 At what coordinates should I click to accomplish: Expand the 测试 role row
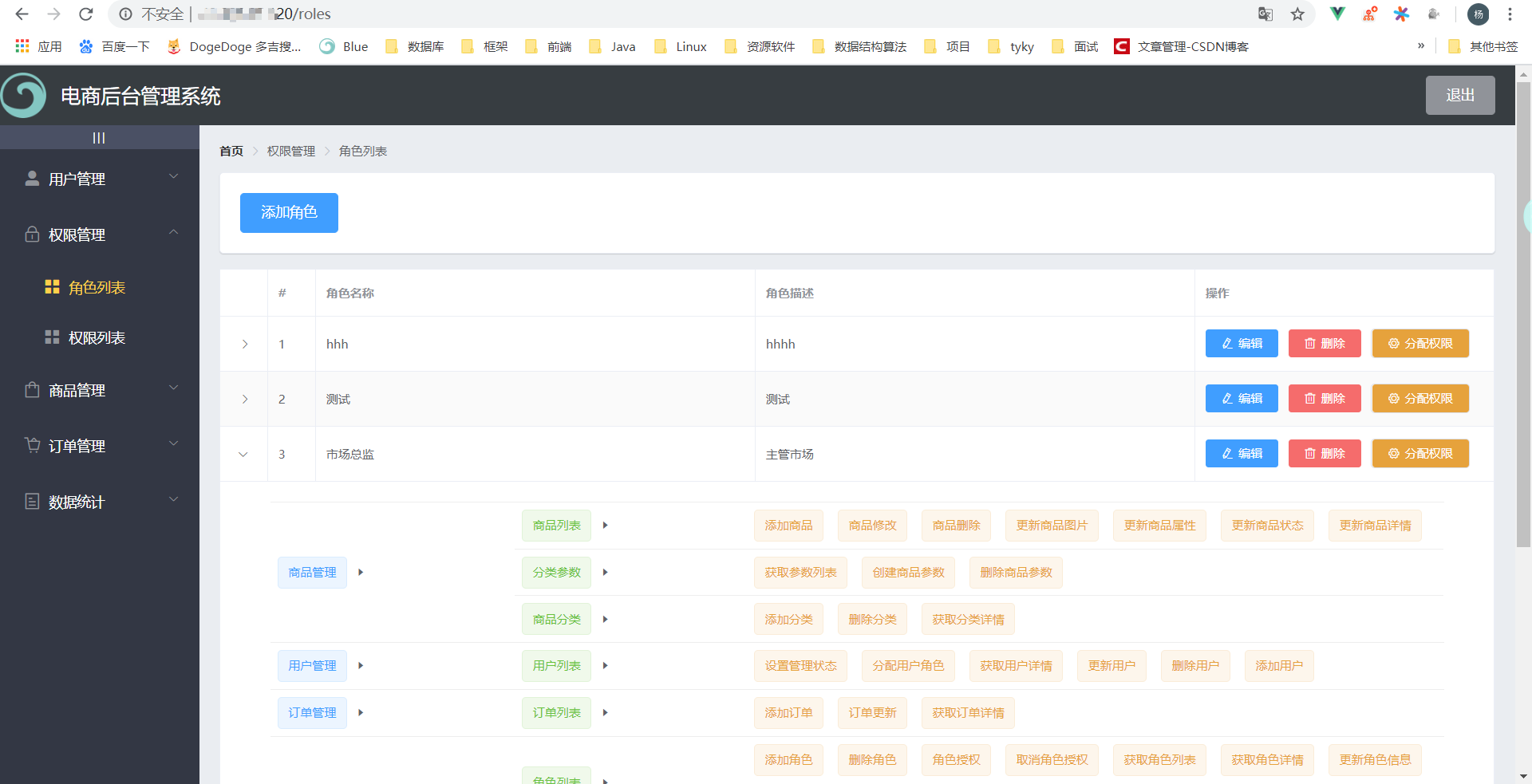tap(244, 399)
